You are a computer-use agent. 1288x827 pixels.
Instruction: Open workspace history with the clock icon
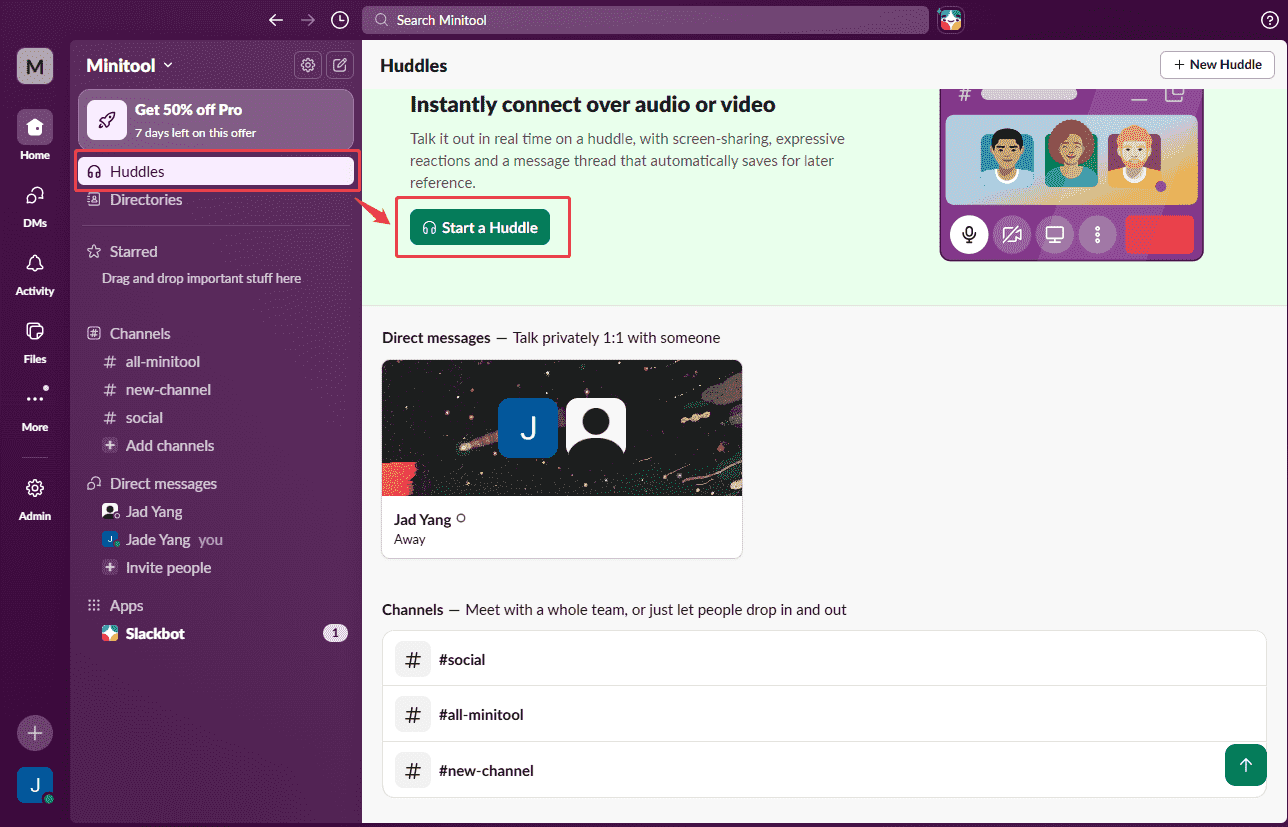coord(339,19)
